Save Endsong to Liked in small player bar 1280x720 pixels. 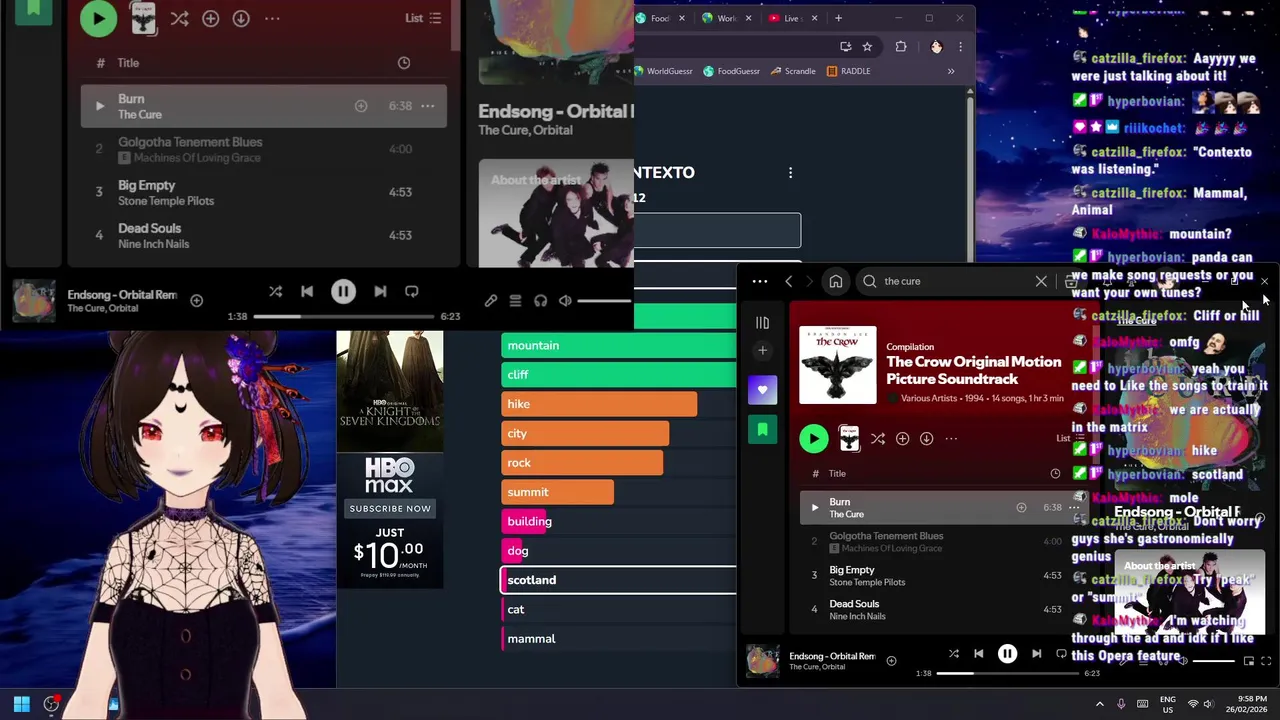[891, 660]
